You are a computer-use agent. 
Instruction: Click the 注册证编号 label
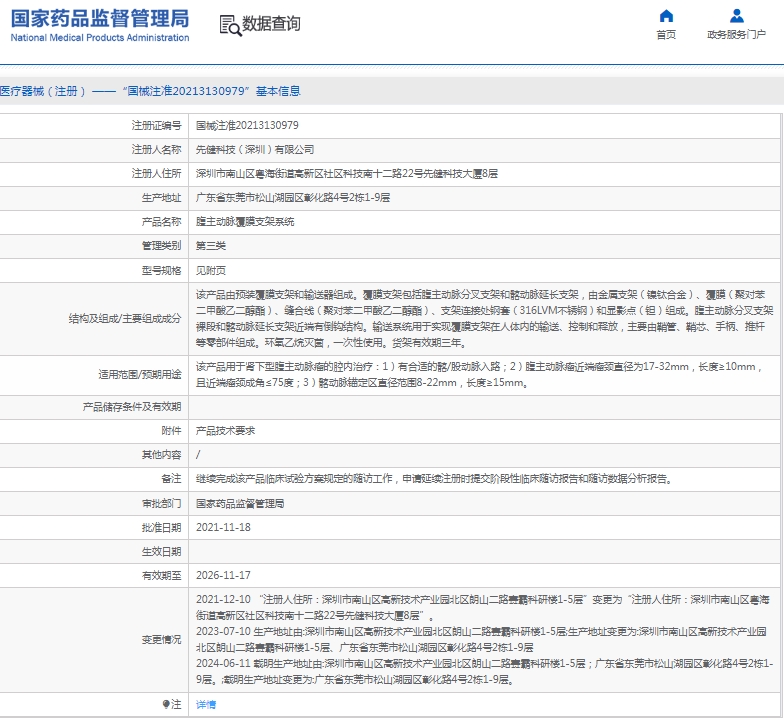pos(156,126)
